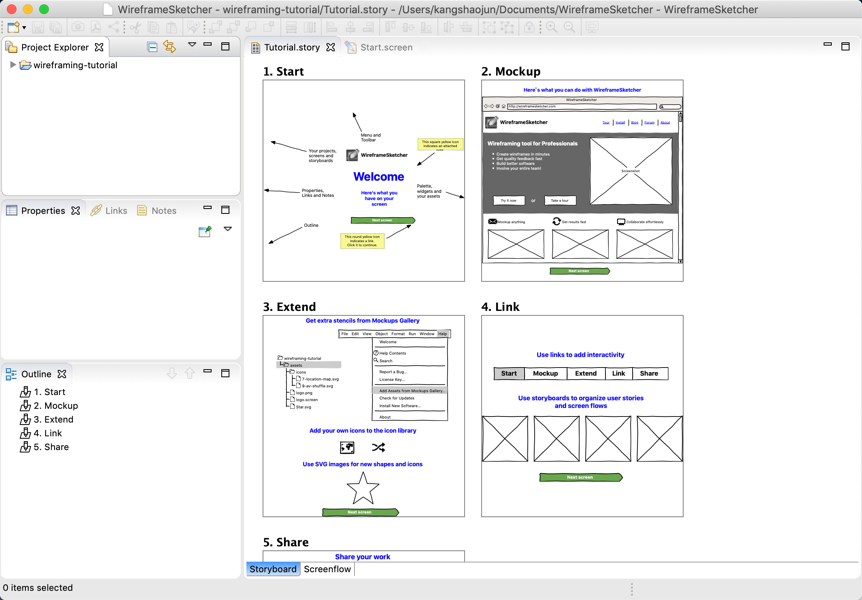Screen dimensions: 862x600
Task: Select the '3. Extend' storyboard screen thumbnail
Action: pyautogui.click(x=363, y=416)
